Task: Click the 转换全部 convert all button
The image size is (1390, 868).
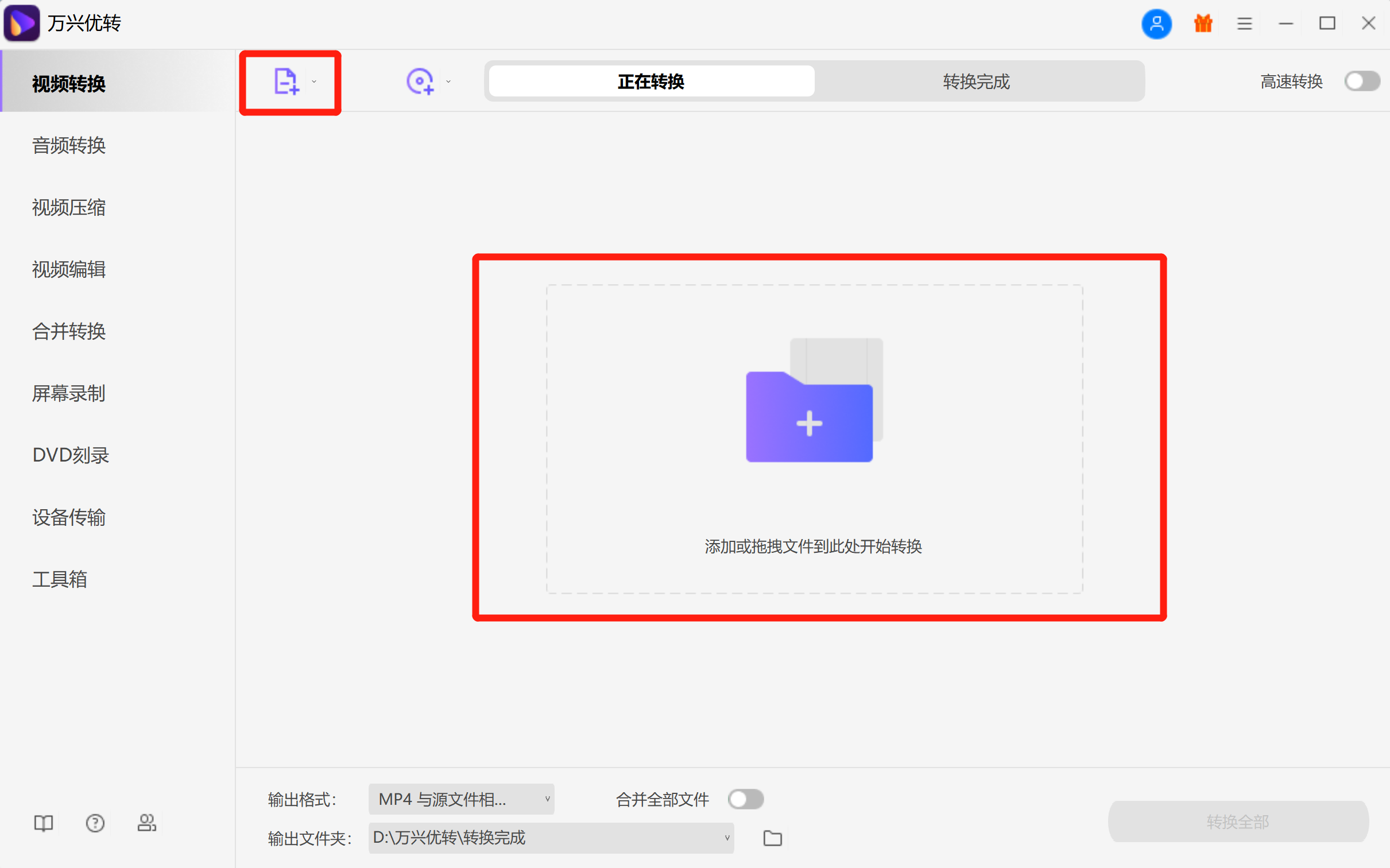Action: coord(1238,821)
